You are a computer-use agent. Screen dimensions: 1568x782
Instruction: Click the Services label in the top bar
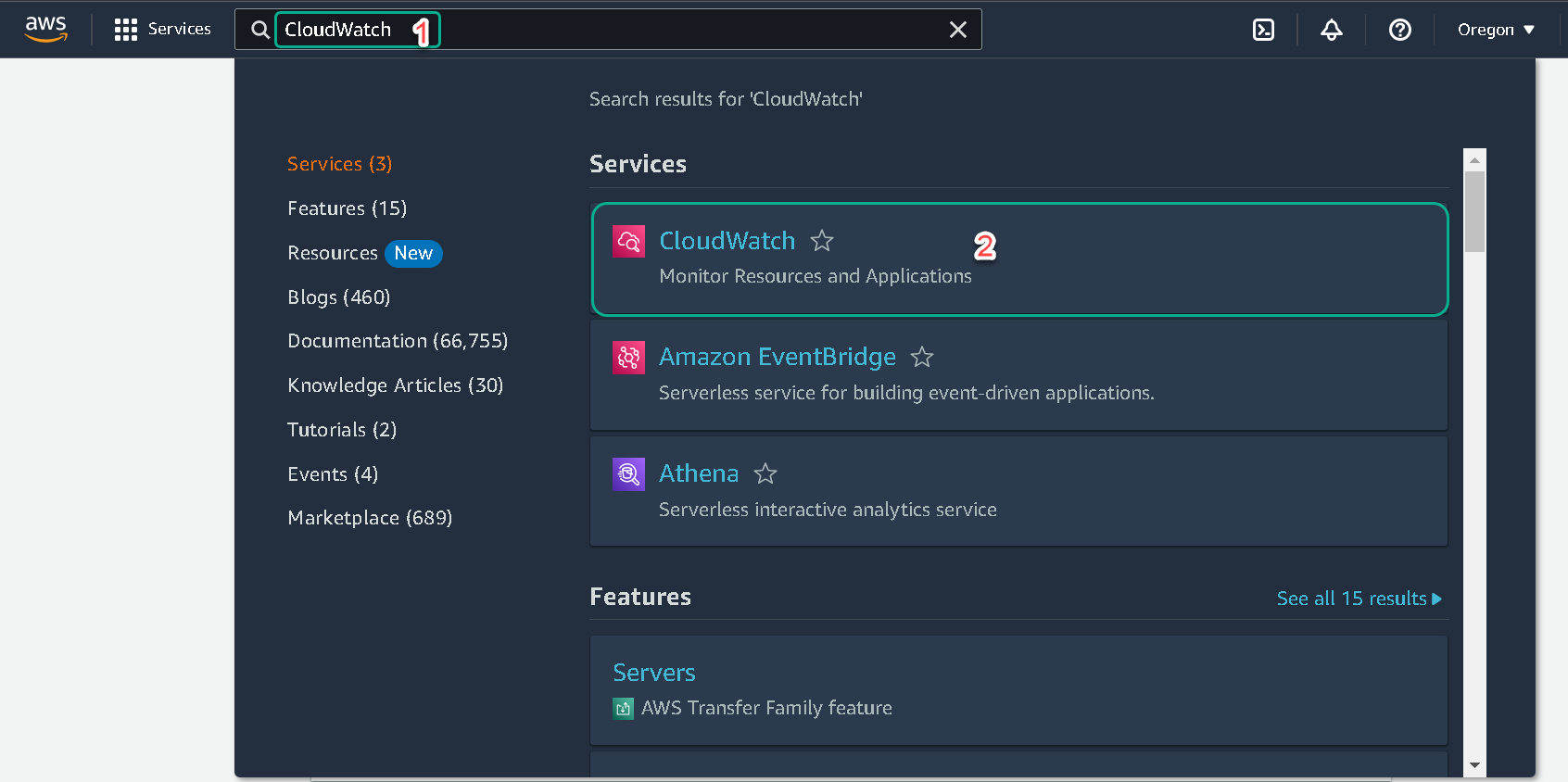click(180, 29)
